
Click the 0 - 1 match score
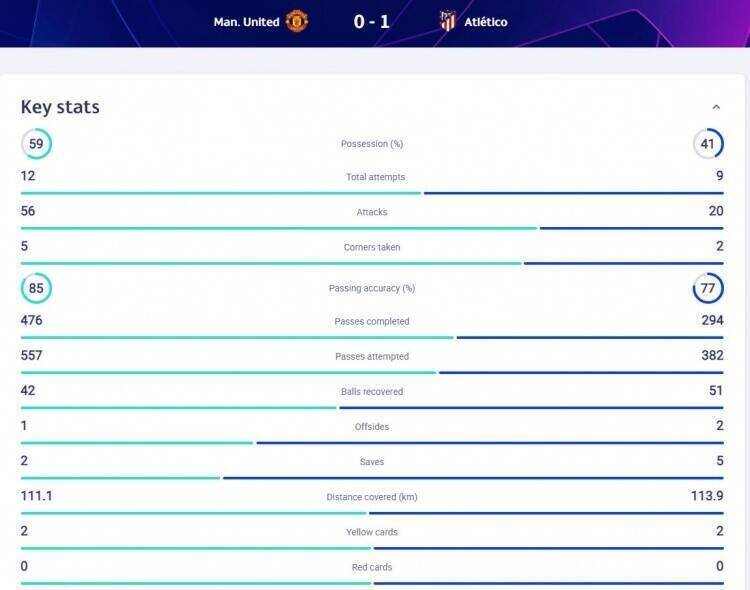(x=372, y=22)
